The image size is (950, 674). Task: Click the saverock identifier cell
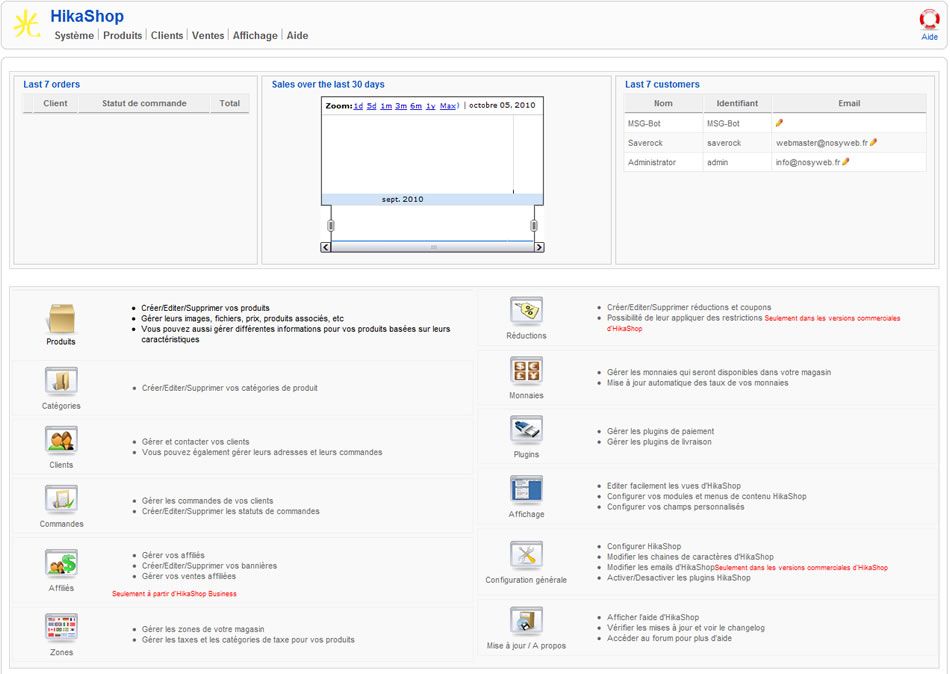(724, 143)
